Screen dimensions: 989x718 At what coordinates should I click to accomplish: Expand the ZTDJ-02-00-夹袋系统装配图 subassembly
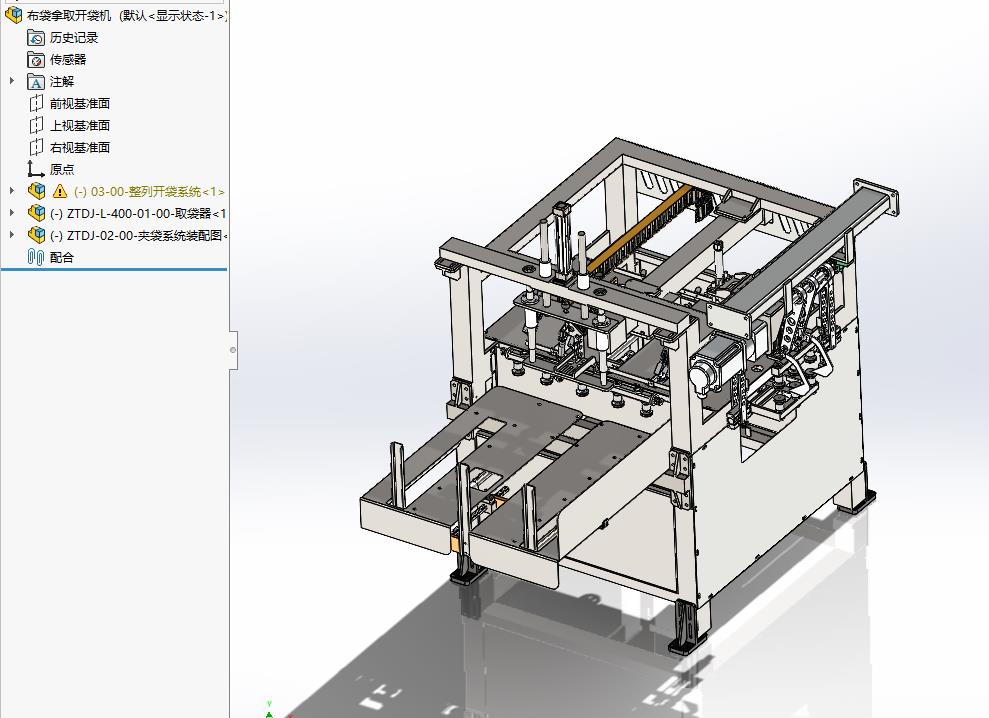[11, 235]
